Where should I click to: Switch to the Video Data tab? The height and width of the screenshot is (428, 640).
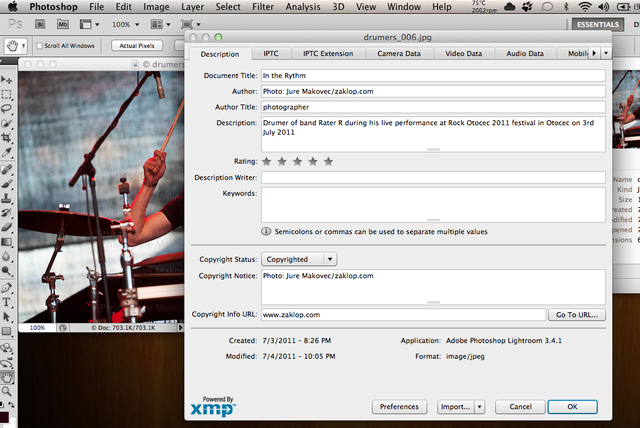coord(464,53)
